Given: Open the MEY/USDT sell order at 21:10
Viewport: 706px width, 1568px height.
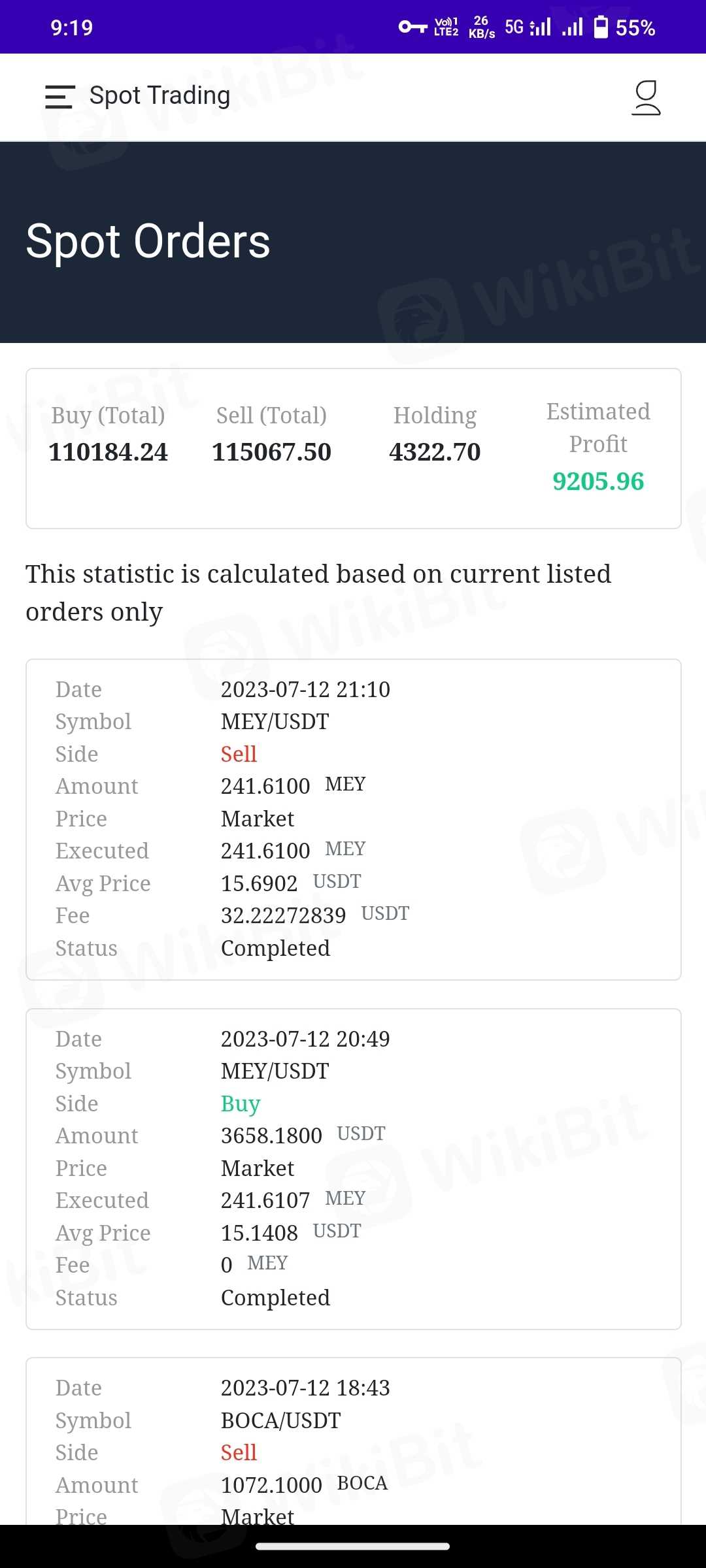Looking at the screenshot, I should coord(353,819).
